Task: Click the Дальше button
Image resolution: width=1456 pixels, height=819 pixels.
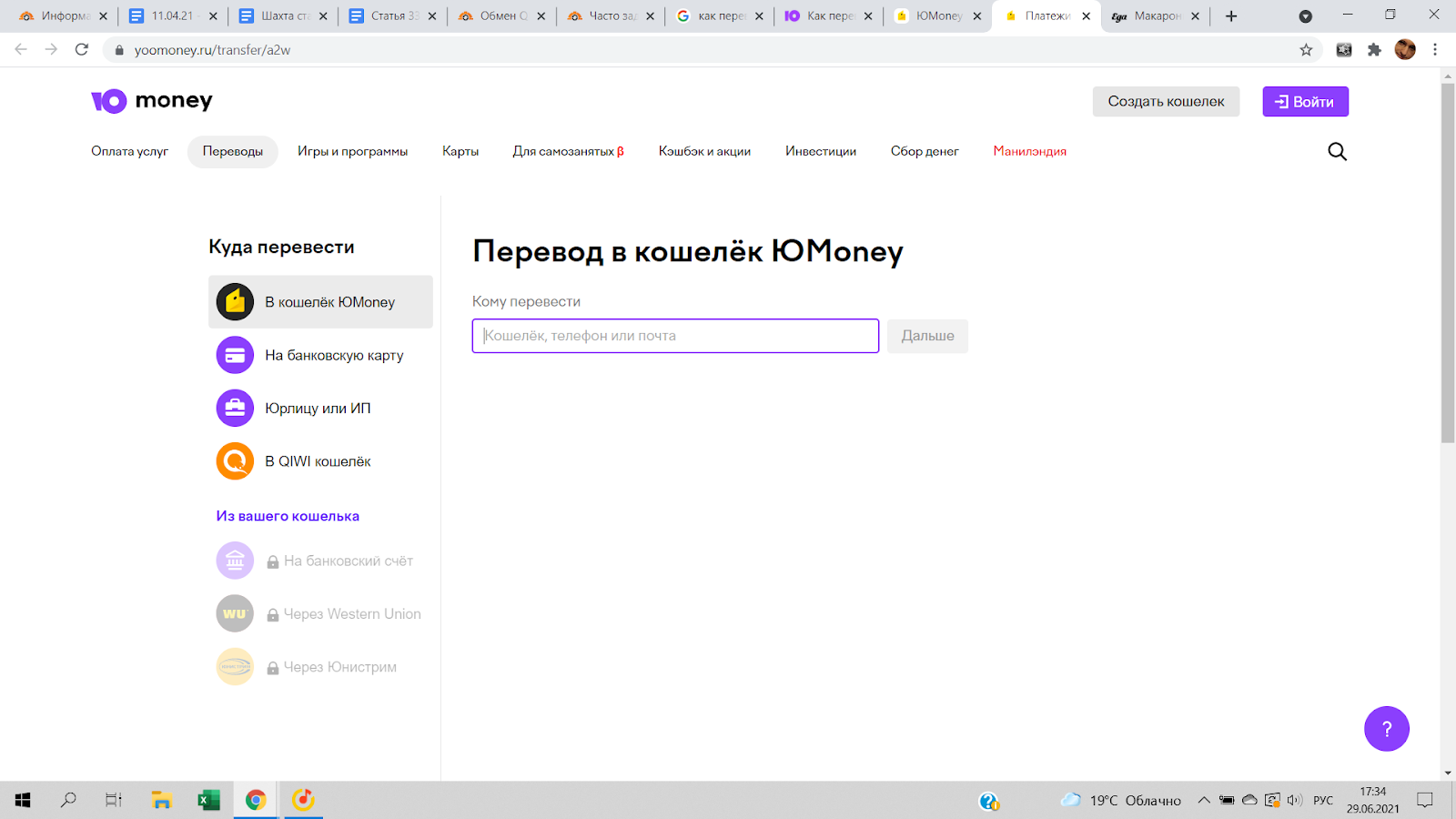Action: (927, 336)
